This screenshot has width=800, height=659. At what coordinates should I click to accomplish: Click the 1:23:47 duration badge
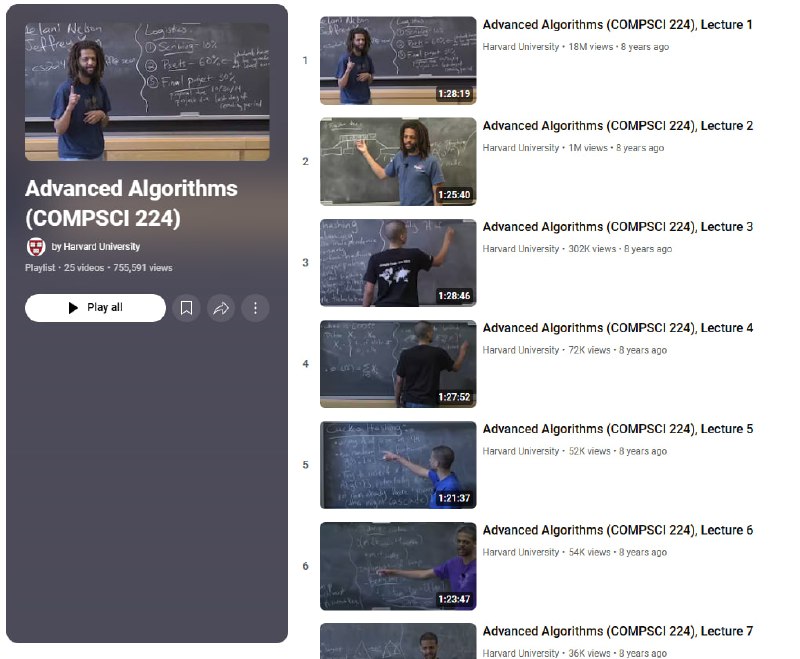pos(454,599)
